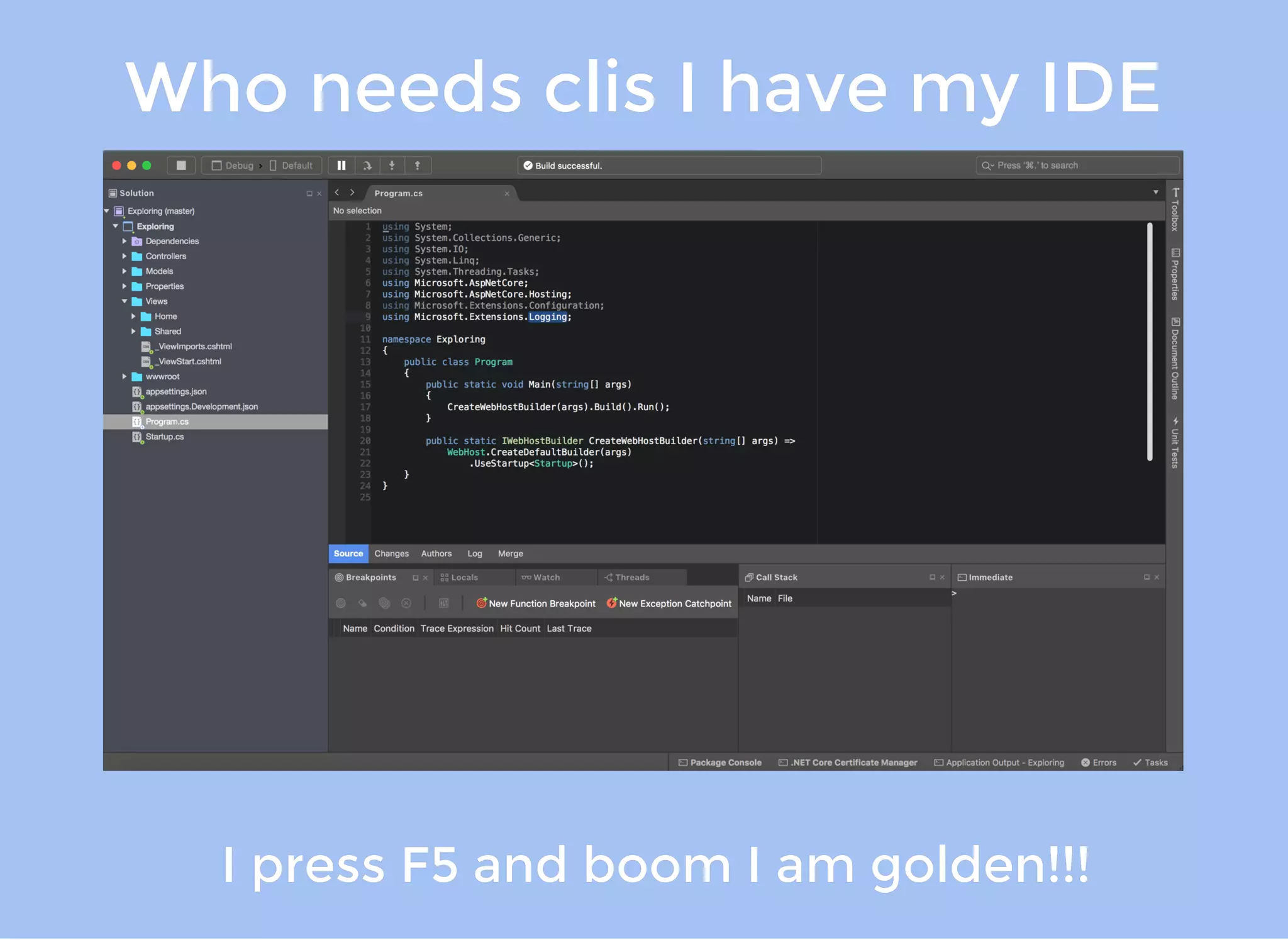The height and width of the screenshot is (940, 1288).
Task: Switch to the Changes view tab
Action: point(391,554)
